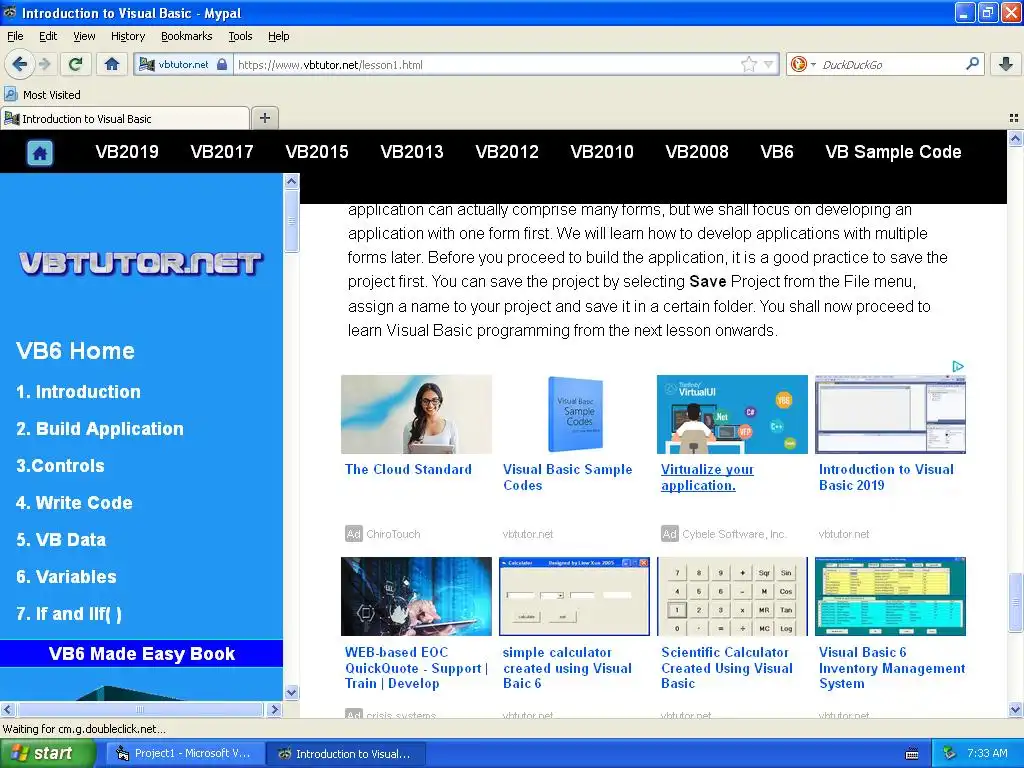Click the AdChoices triangle icon
This screenshot has width=1024, height=768.
point(957,366)
